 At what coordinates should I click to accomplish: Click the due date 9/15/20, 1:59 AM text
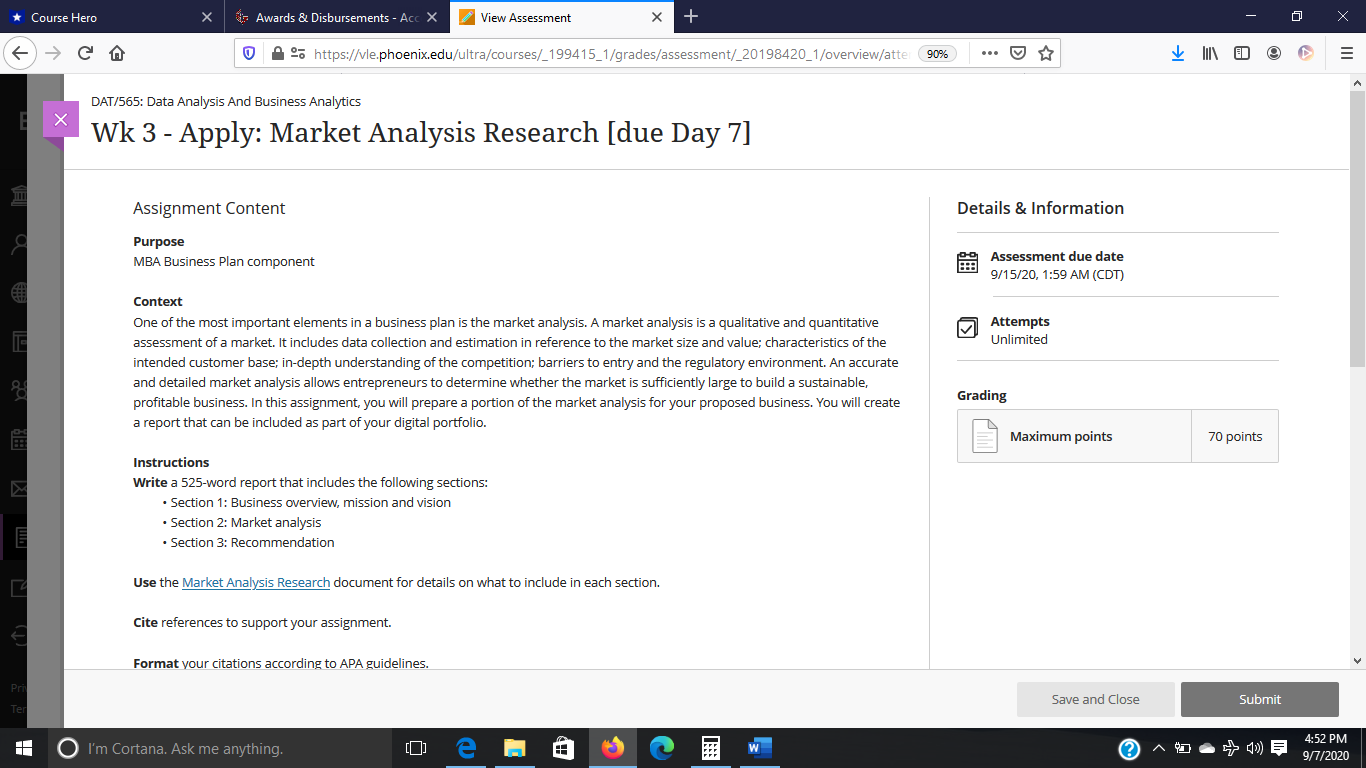(x=1057, y=274)
